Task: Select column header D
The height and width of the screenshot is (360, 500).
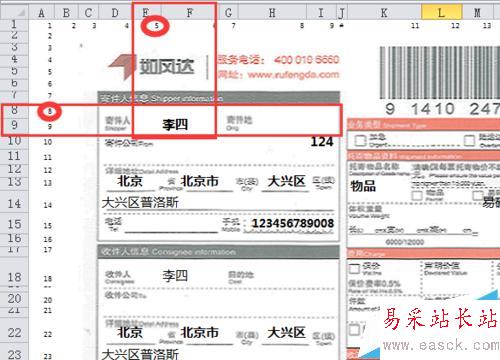Action: tap(115, 13)
